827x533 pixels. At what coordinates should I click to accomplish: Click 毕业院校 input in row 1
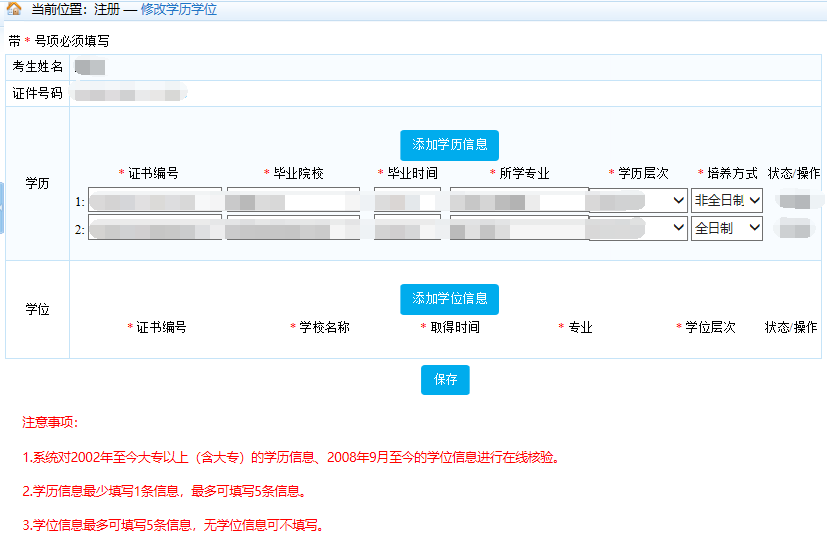coord(292,200)
